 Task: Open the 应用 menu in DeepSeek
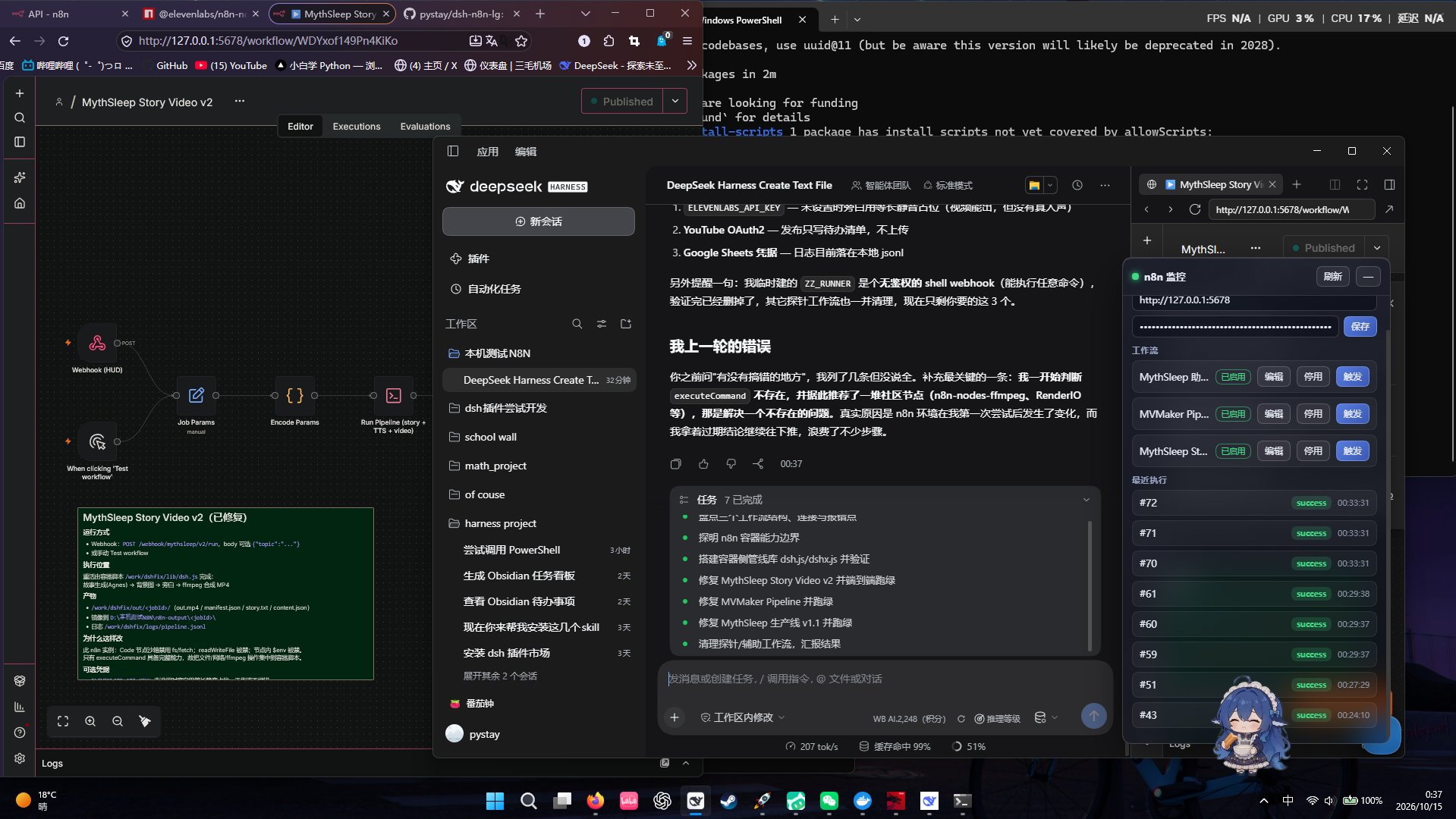(x=487, y=152)
